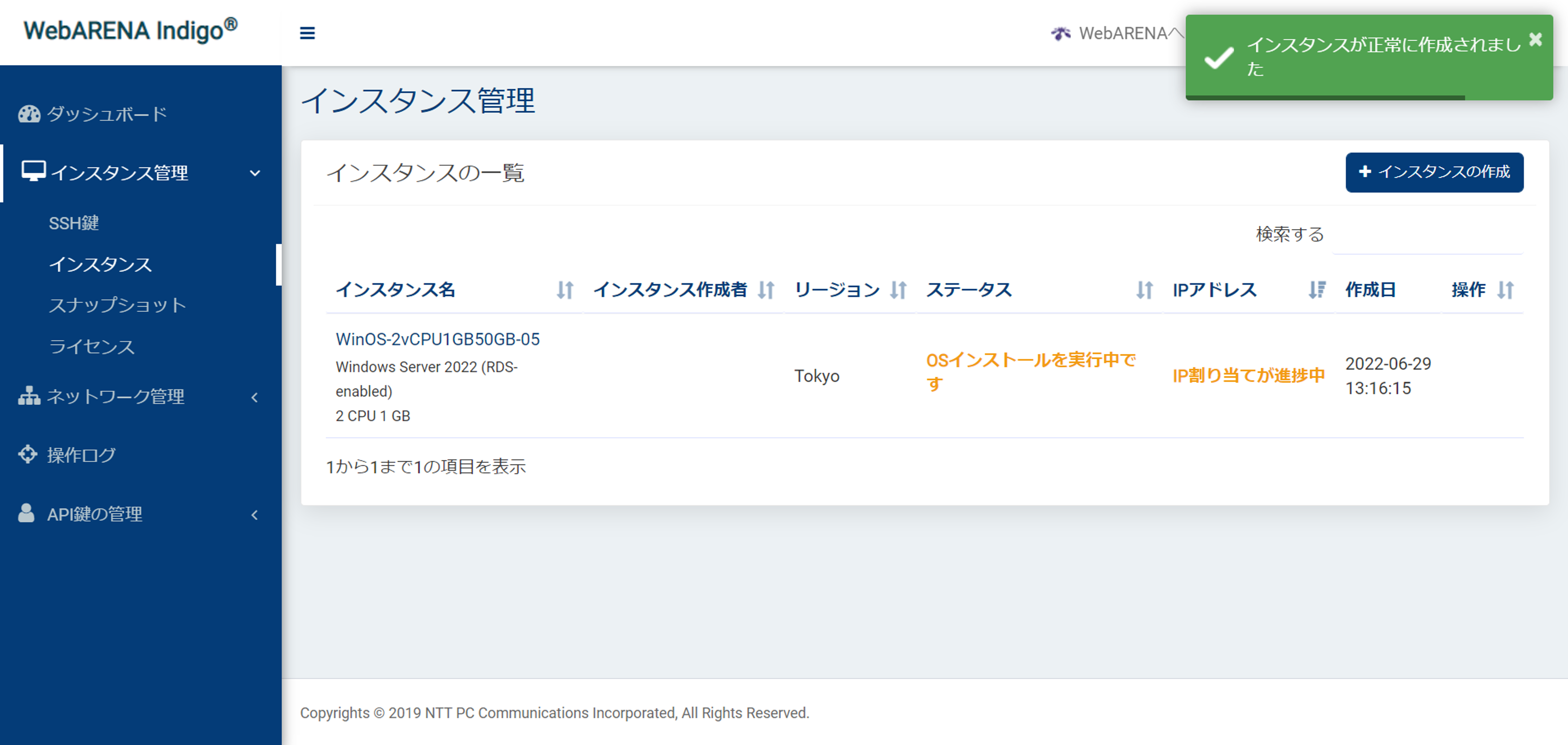The image size is (1568, 745).
Task: Click the crosshair icon beside 操作ログ
Action: [28, 454]
